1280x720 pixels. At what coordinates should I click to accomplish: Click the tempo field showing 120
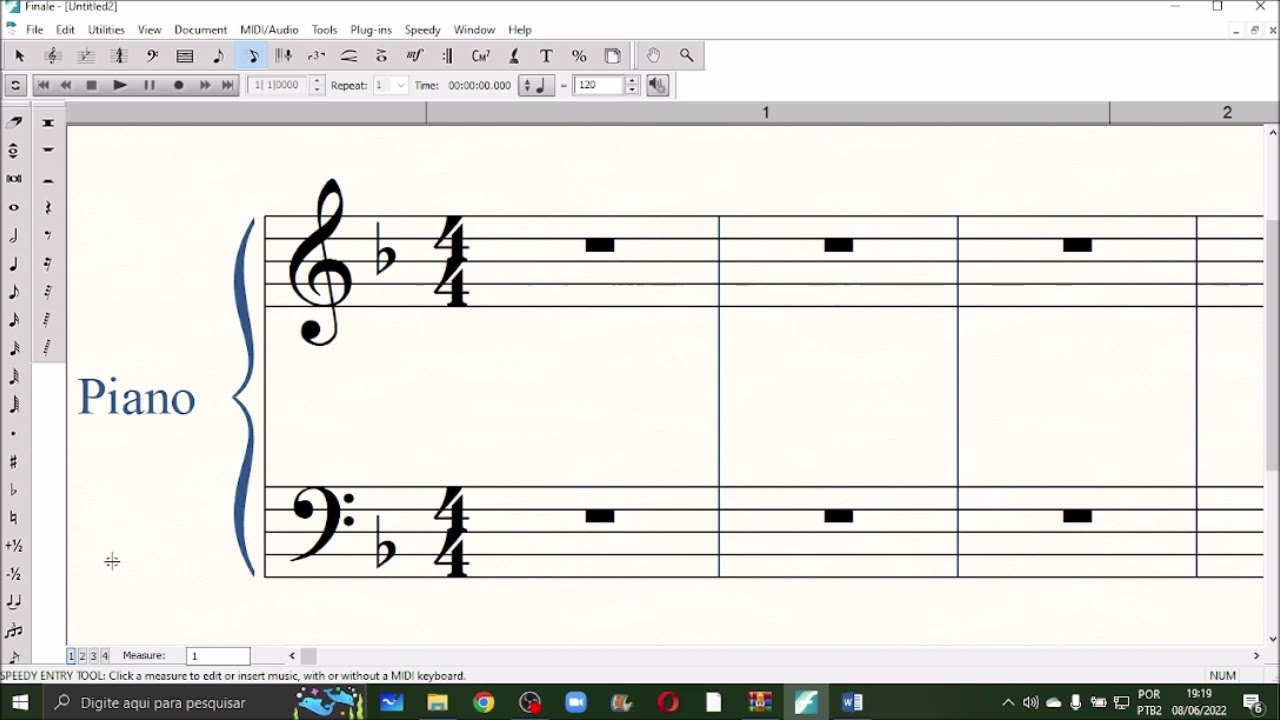click(x=599, y=85)
